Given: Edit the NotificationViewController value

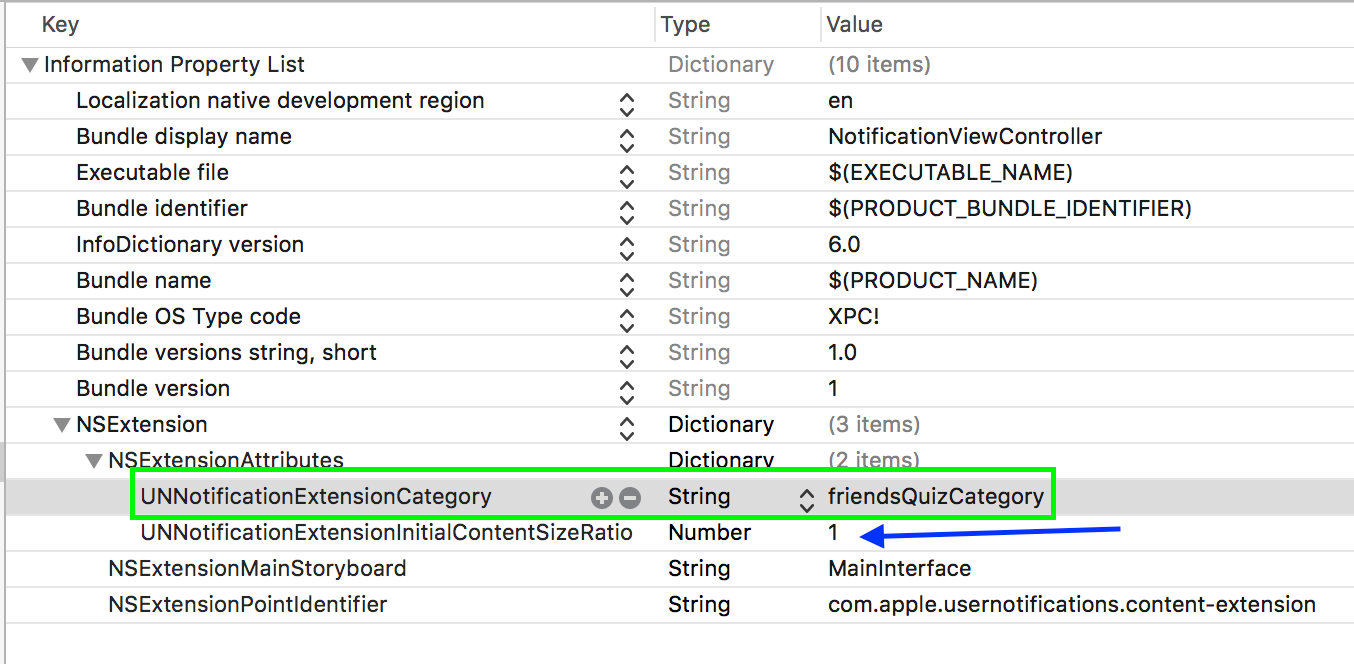Looking at the screenshot, I should (x=964, y=137).
